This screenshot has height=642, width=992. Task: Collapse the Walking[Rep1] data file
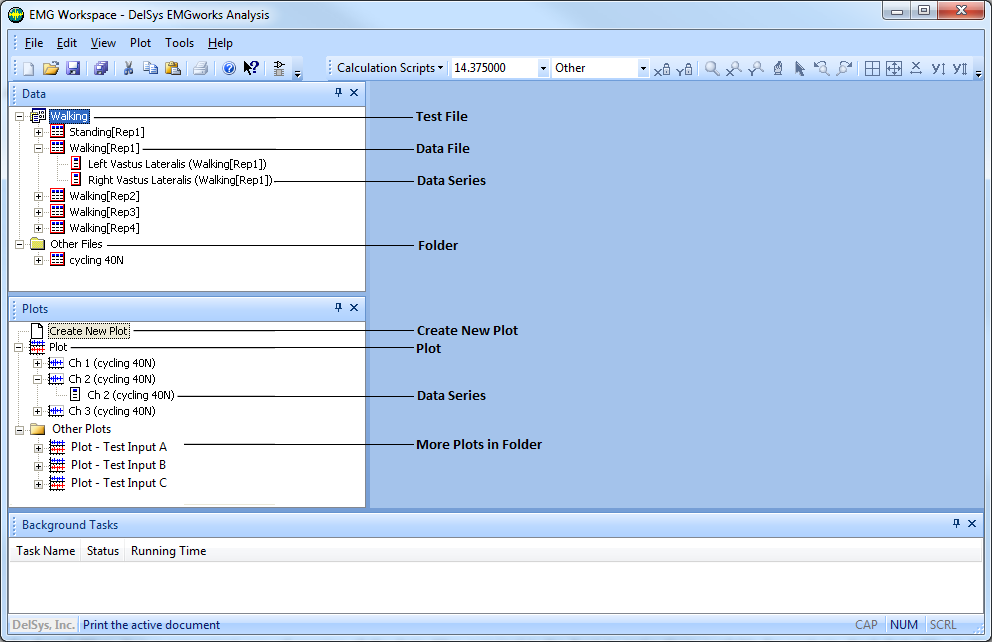pos(39,148)
